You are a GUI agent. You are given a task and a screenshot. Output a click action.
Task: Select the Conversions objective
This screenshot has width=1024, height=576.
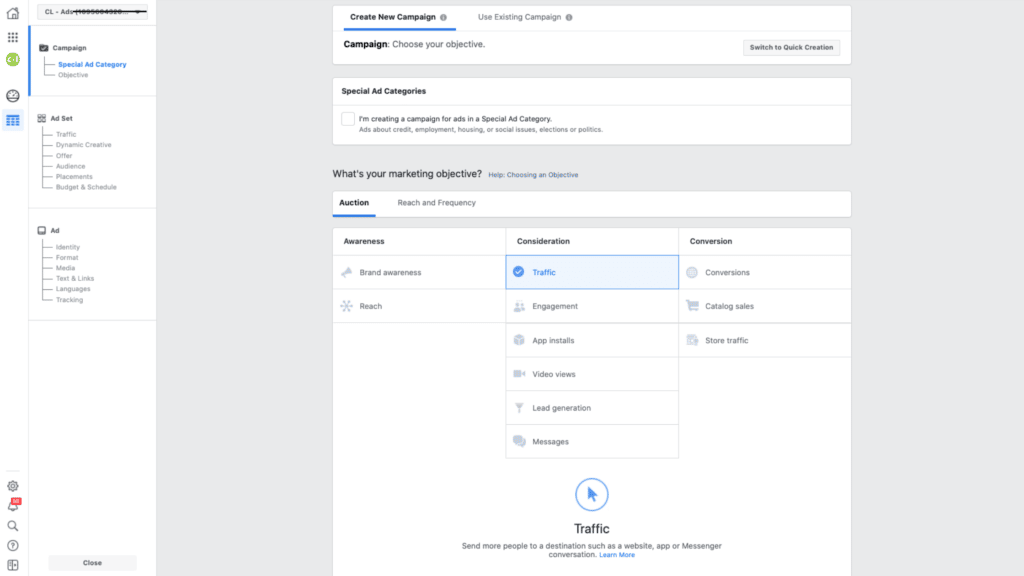727,272
